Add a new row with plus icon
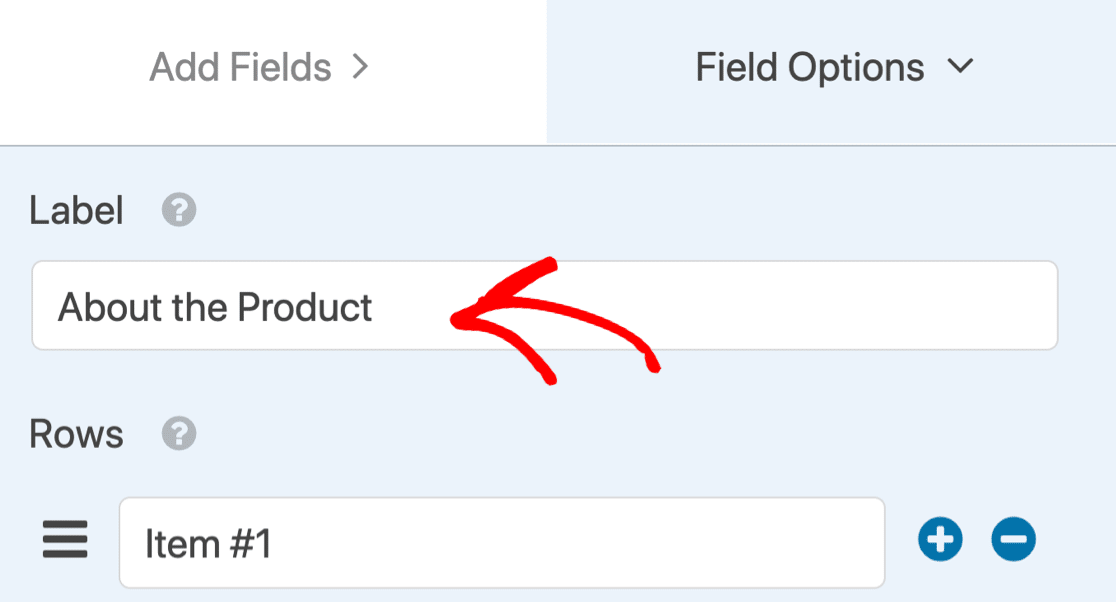 point(940,539)
